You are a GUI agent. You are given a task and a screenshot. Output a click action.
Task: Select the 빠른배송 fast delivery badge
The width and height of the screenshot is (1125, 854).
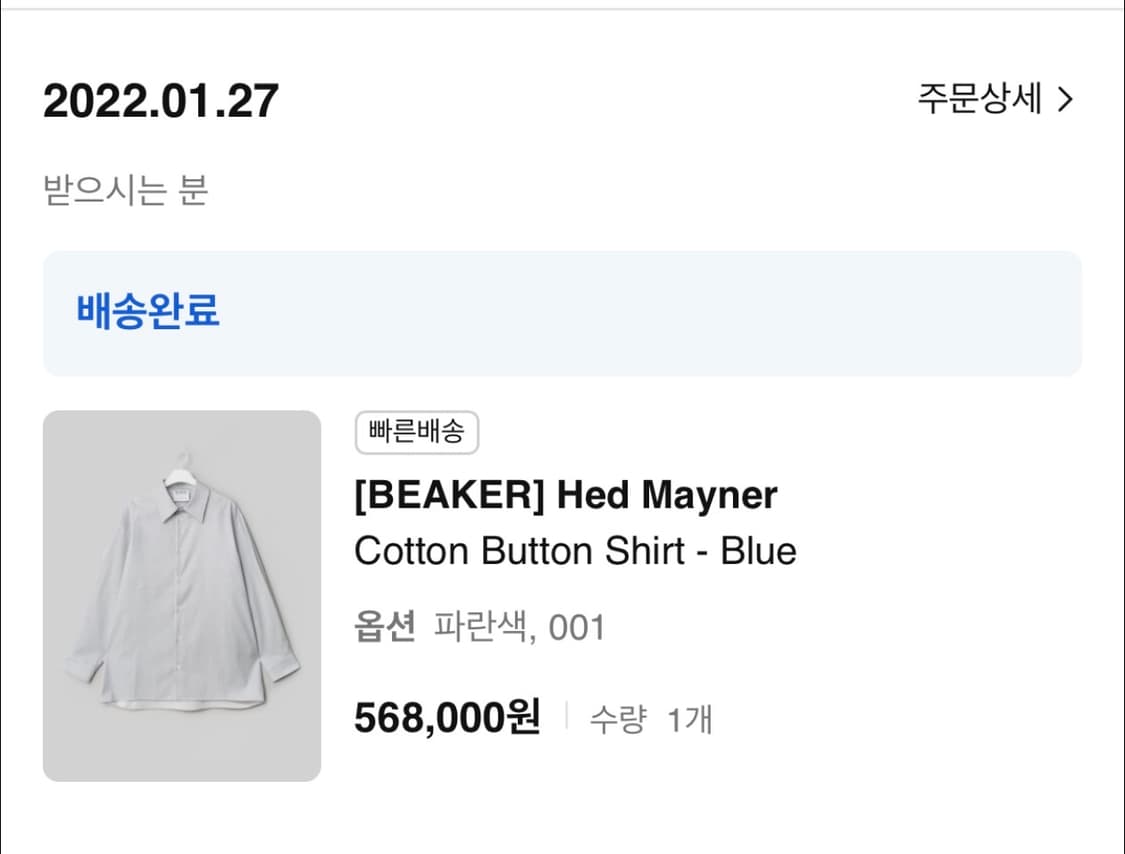416,432
